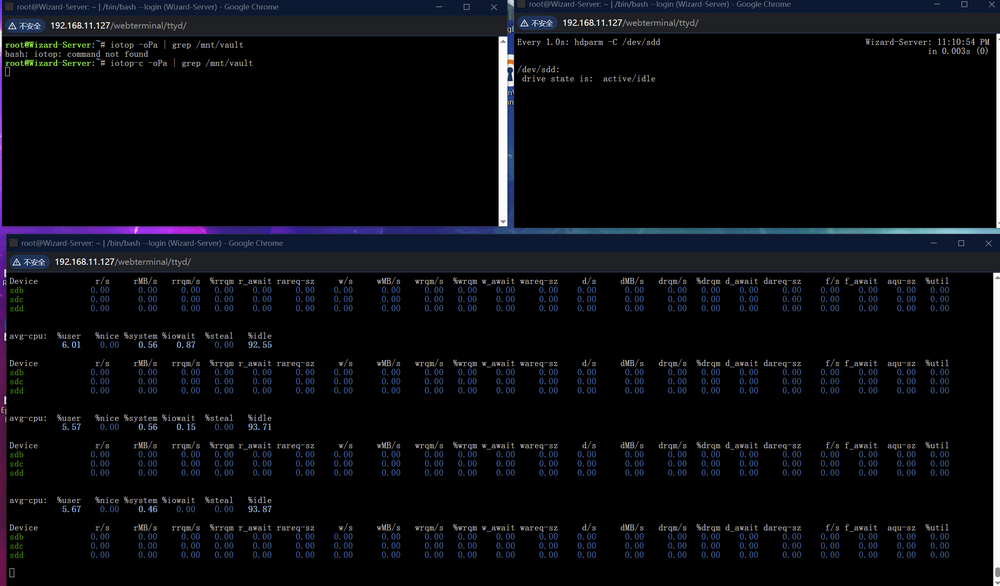Click the %iowait value 0.15
Viewport: 1000px width, 586px height.
tap(186, 427)
